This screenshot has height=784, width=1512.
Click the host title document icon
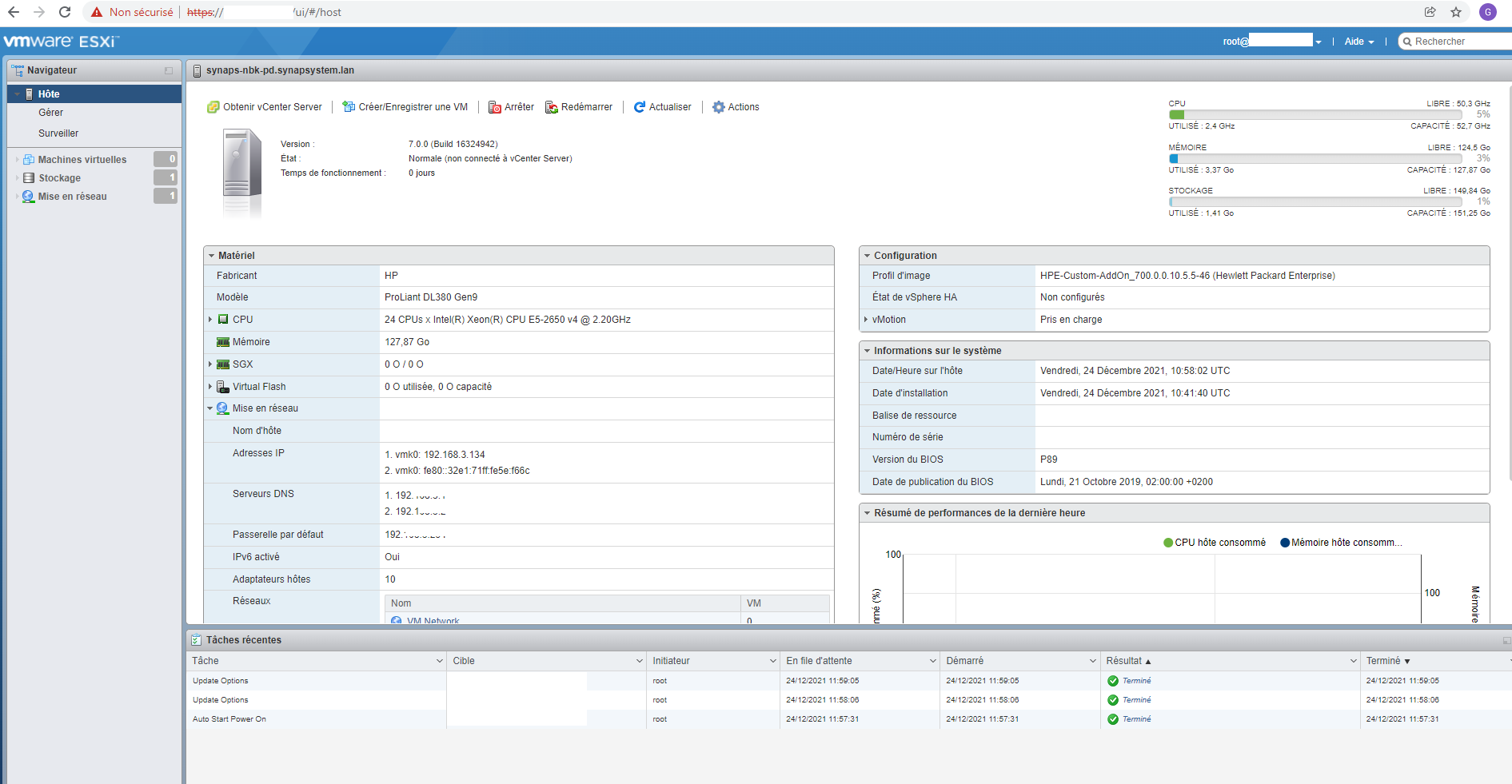tap(197, 71)
